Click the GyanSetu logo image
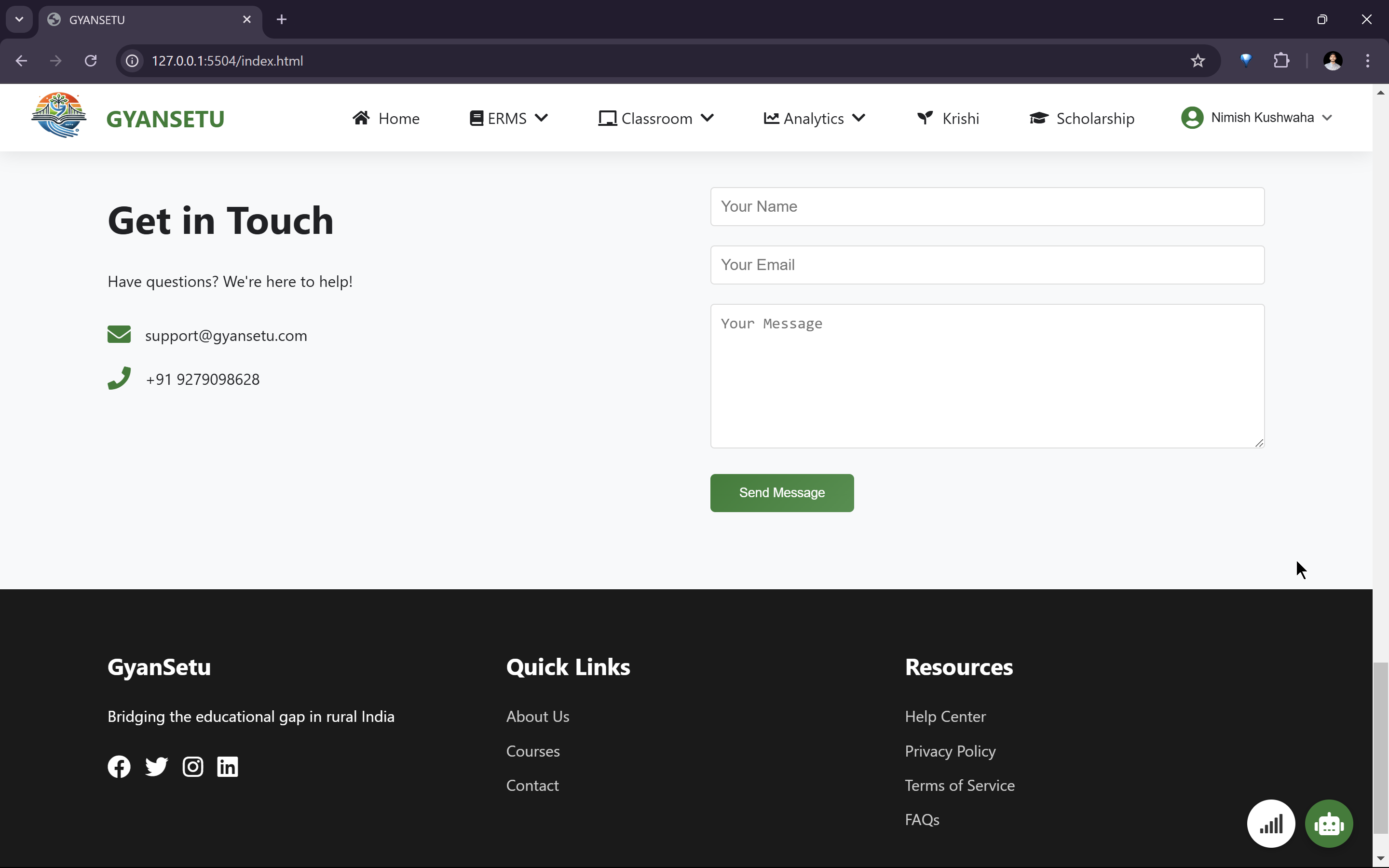The image size is (1389, 868). [58, 115]
